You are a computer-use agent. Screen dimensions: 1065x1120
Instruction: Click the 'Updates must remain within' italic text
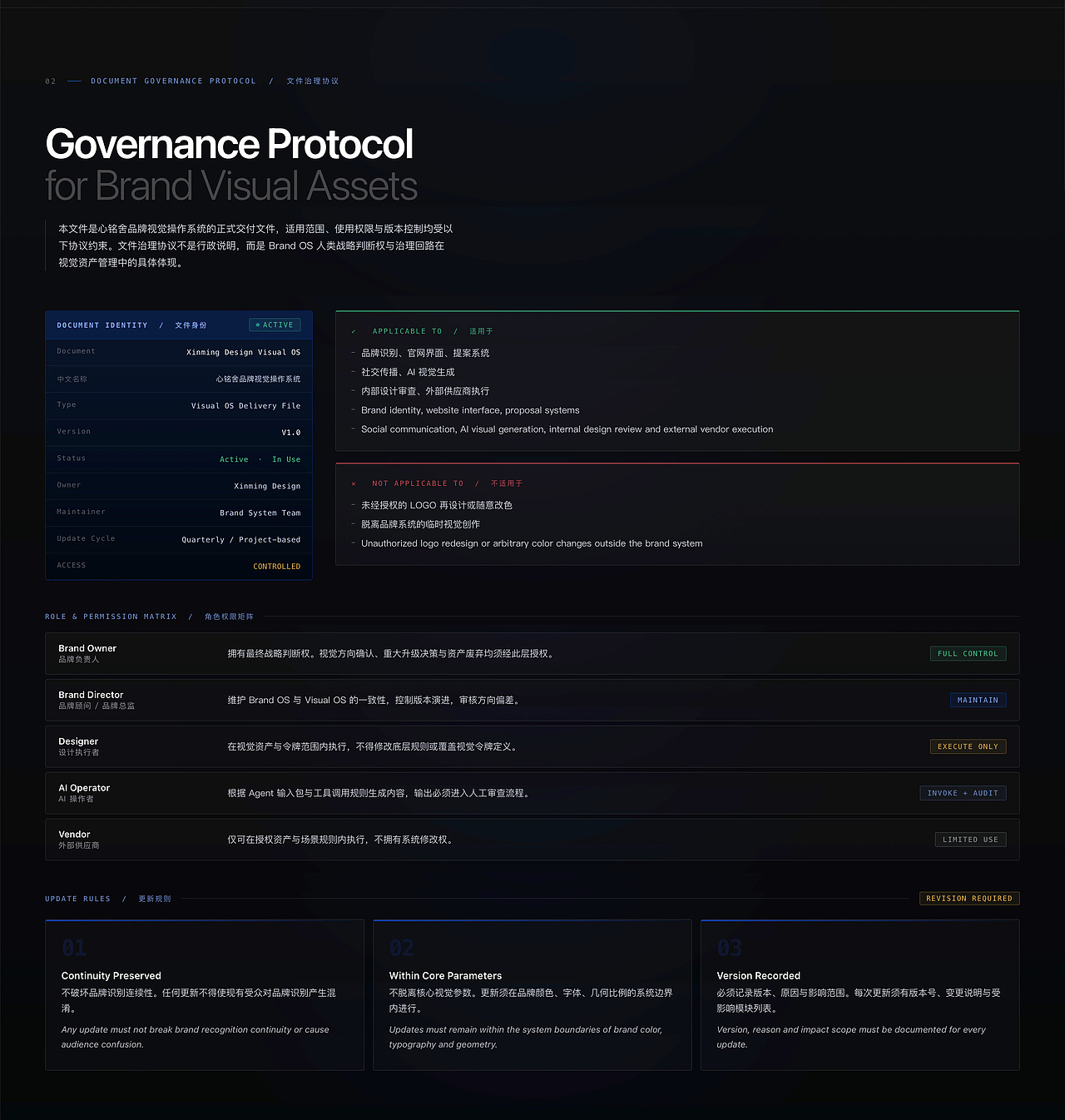(526, 1038)
